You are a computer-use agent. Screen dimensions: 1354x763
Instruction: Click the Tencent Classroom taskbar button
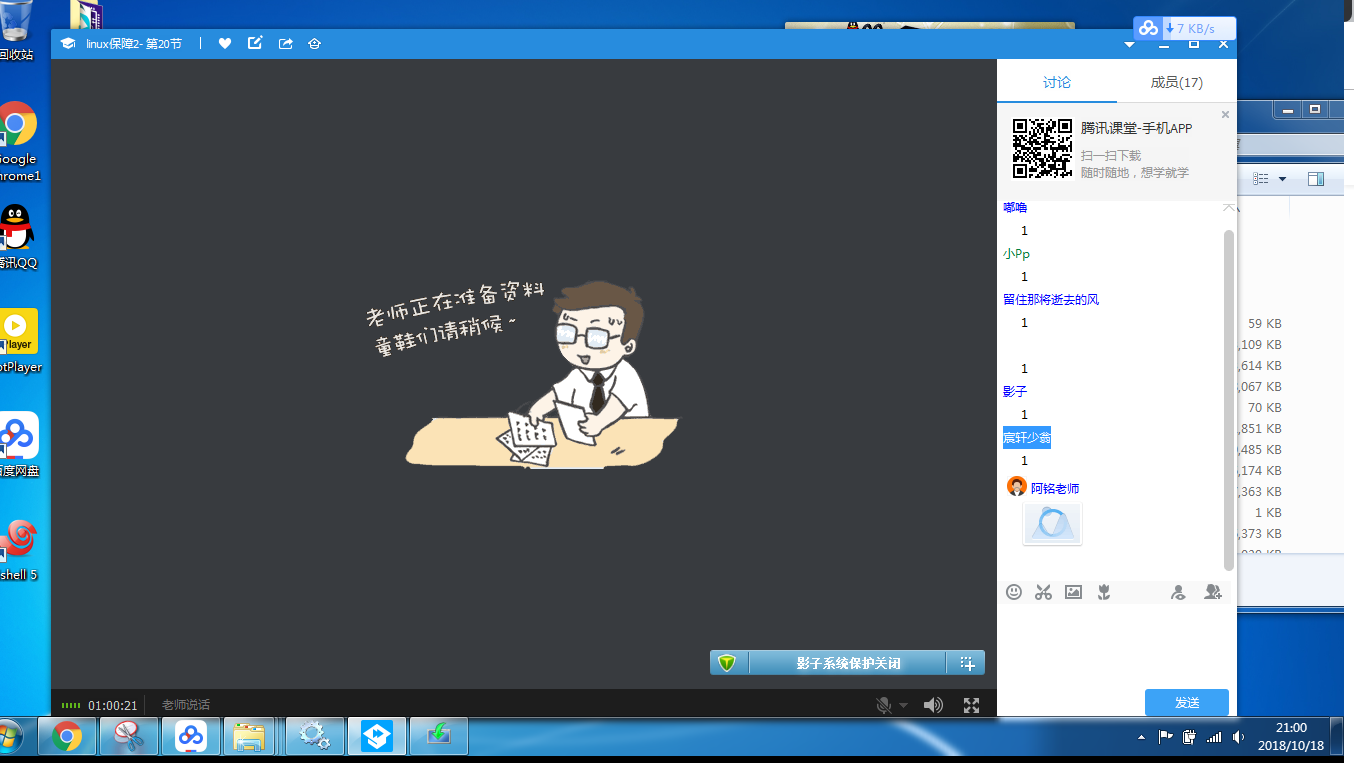coord(377,738)
